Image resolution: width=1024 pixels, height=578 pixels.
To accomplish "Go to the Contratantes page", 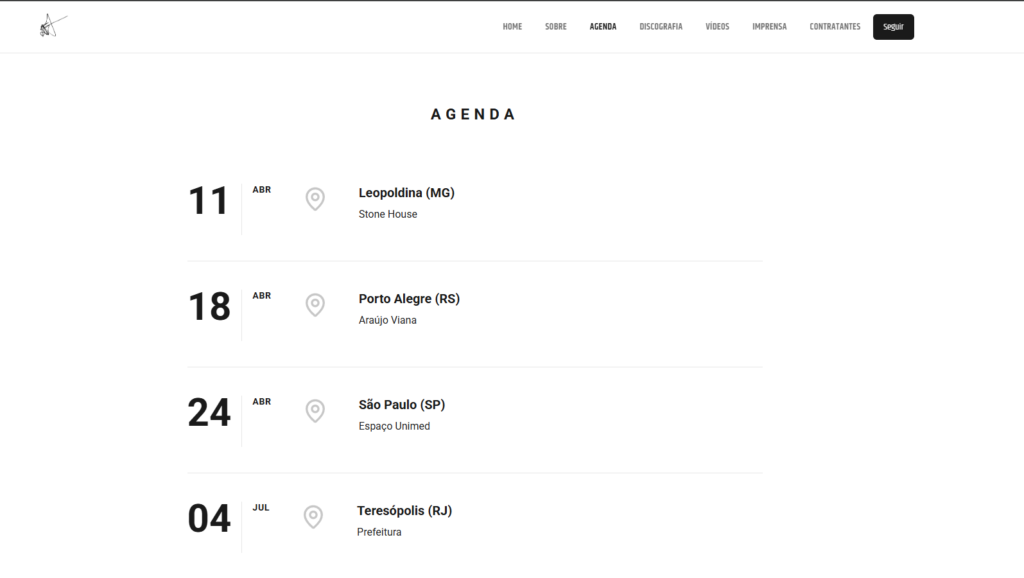I will tap(834, 27).
